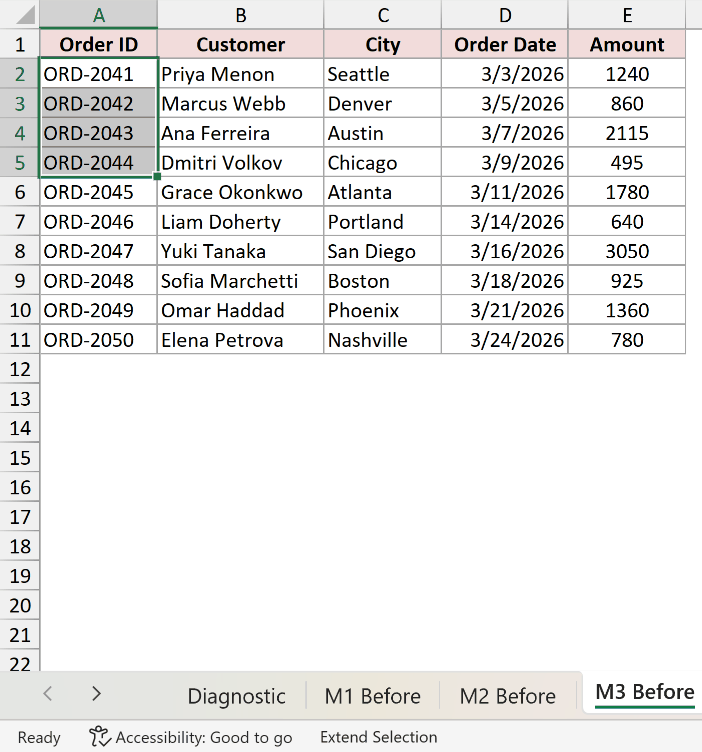The width and height of the screenshot is (702, 752).
Task: Click the previous sheet navigation arrow
Action: pyautogui.click(x=47, y=693)
